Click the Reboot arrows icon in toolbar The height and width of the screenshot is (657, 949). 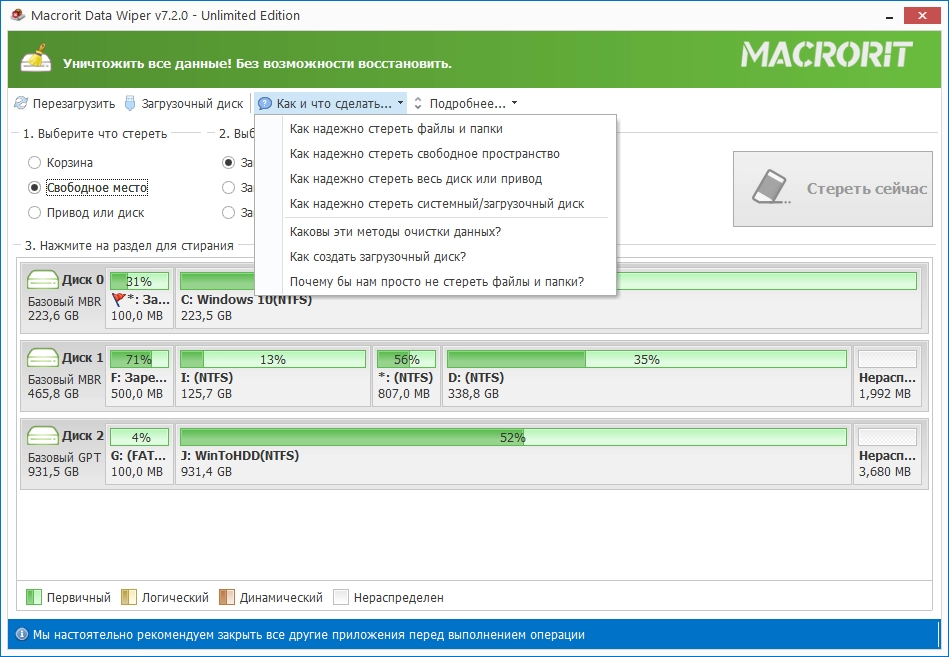(x=21, y=103)
